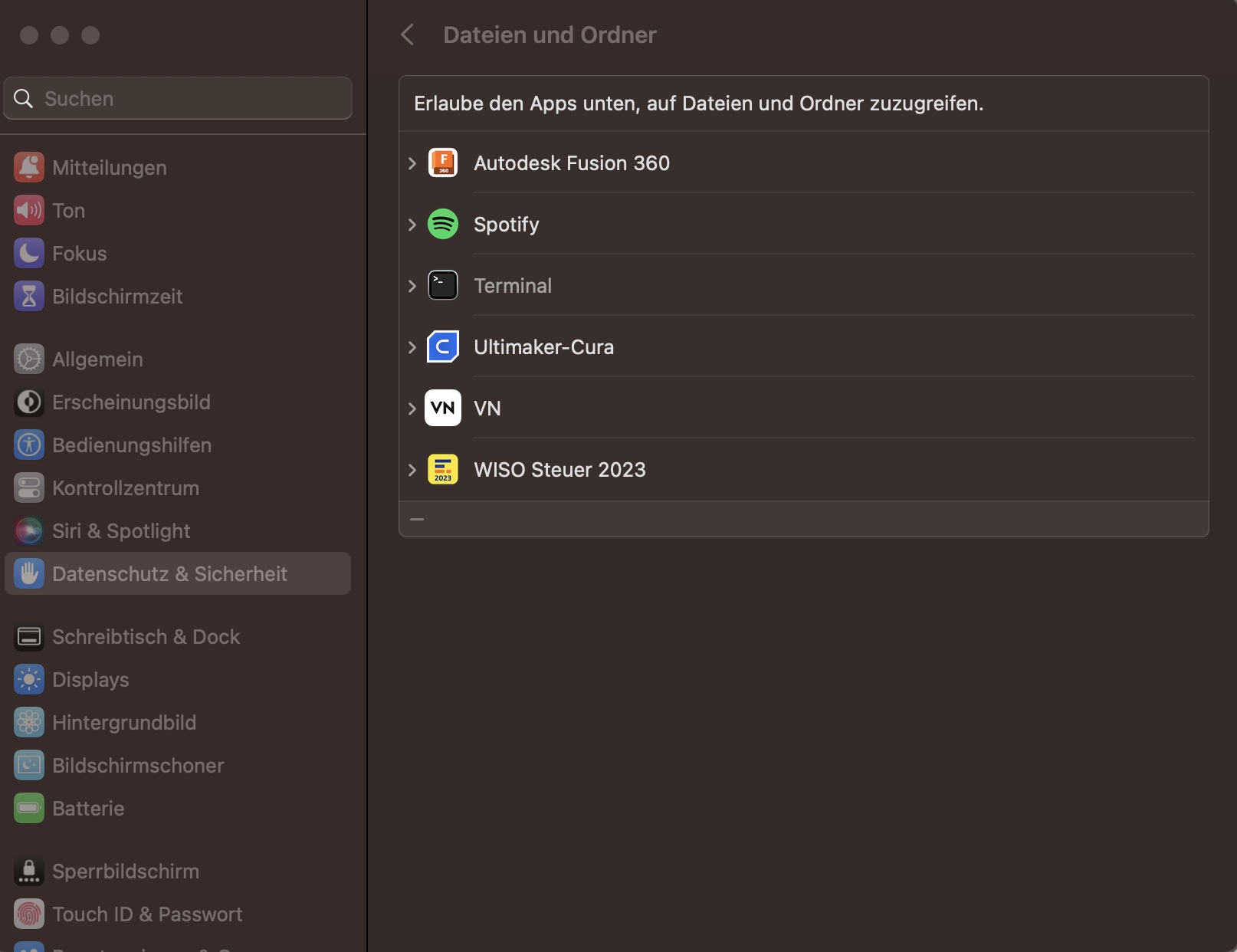Open the Mitteilungen settings pane
The image size is (1237, 952).
click(178, 167)
